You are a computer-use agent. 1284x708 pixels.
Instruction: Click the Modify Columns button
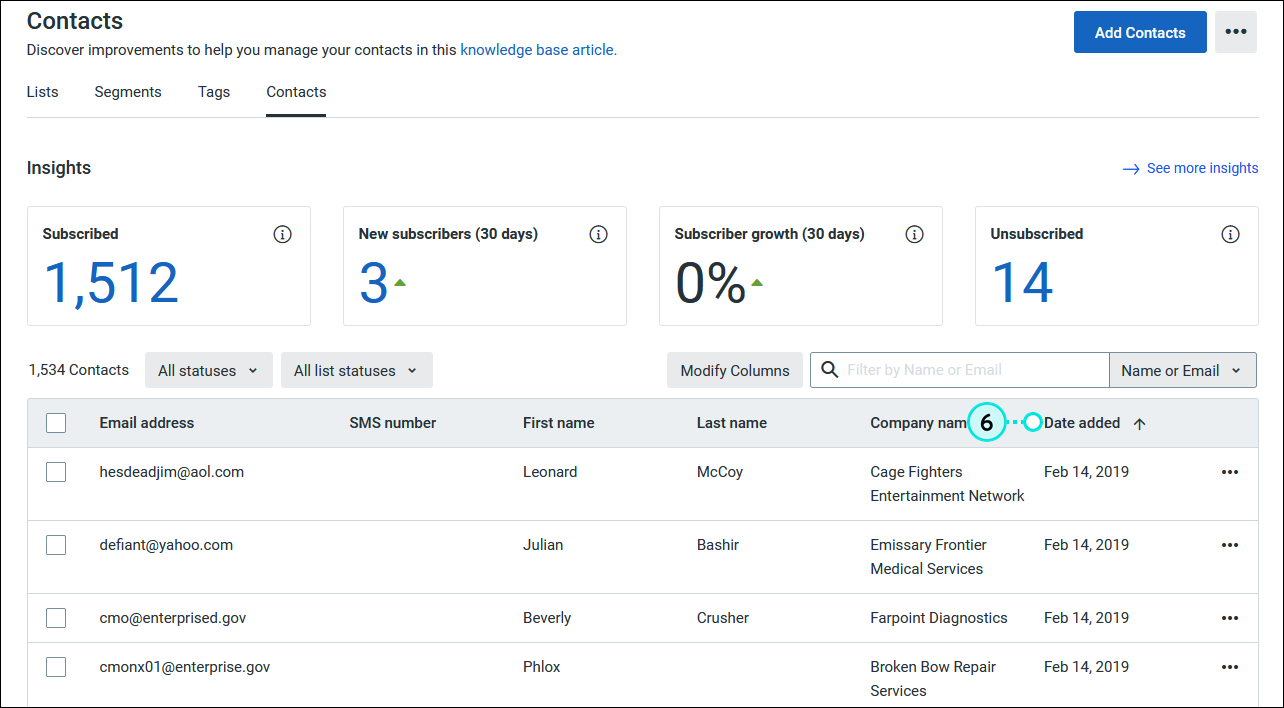coord(735,370)
